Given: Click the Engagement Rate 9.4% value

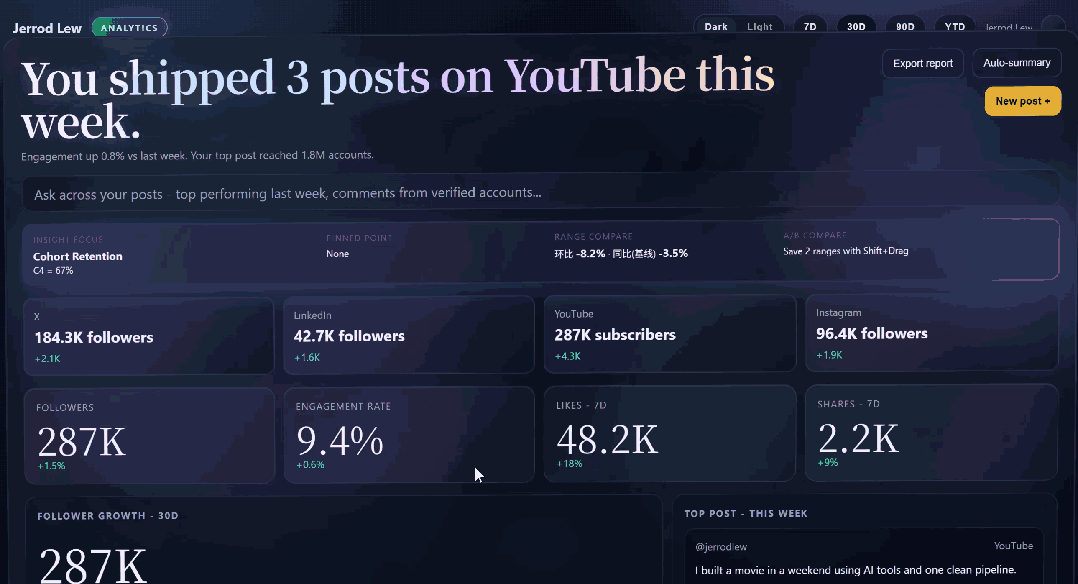Looking at the screenshot, I should coord(340,440).
